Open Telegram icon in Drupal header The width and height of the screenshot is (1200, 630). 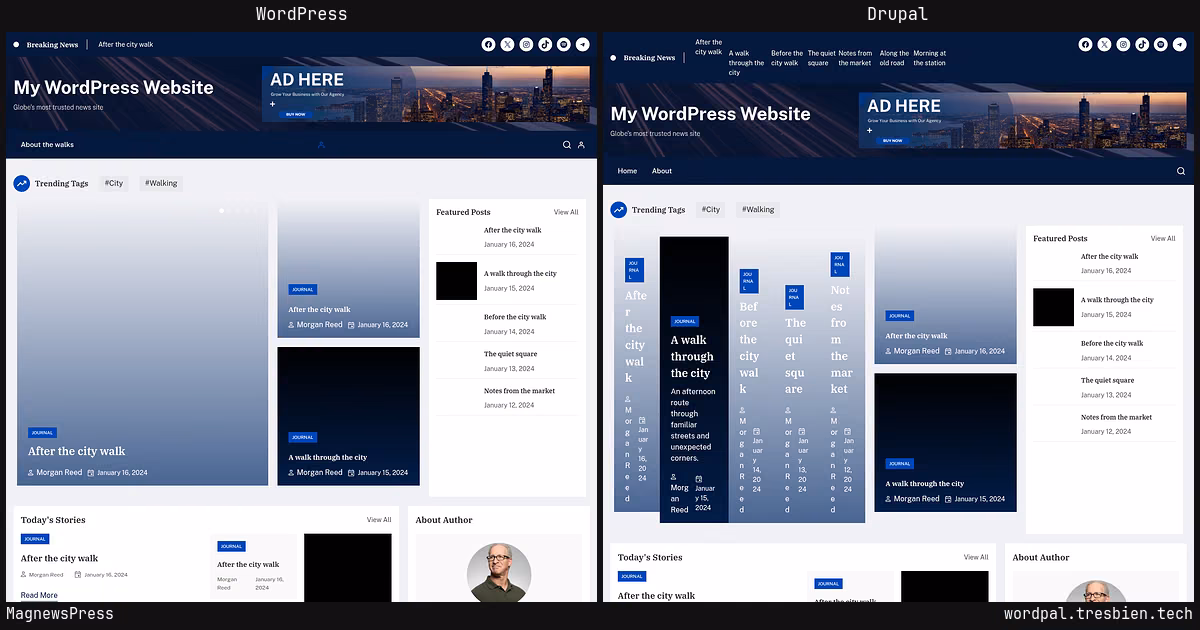click(1180, 44)
